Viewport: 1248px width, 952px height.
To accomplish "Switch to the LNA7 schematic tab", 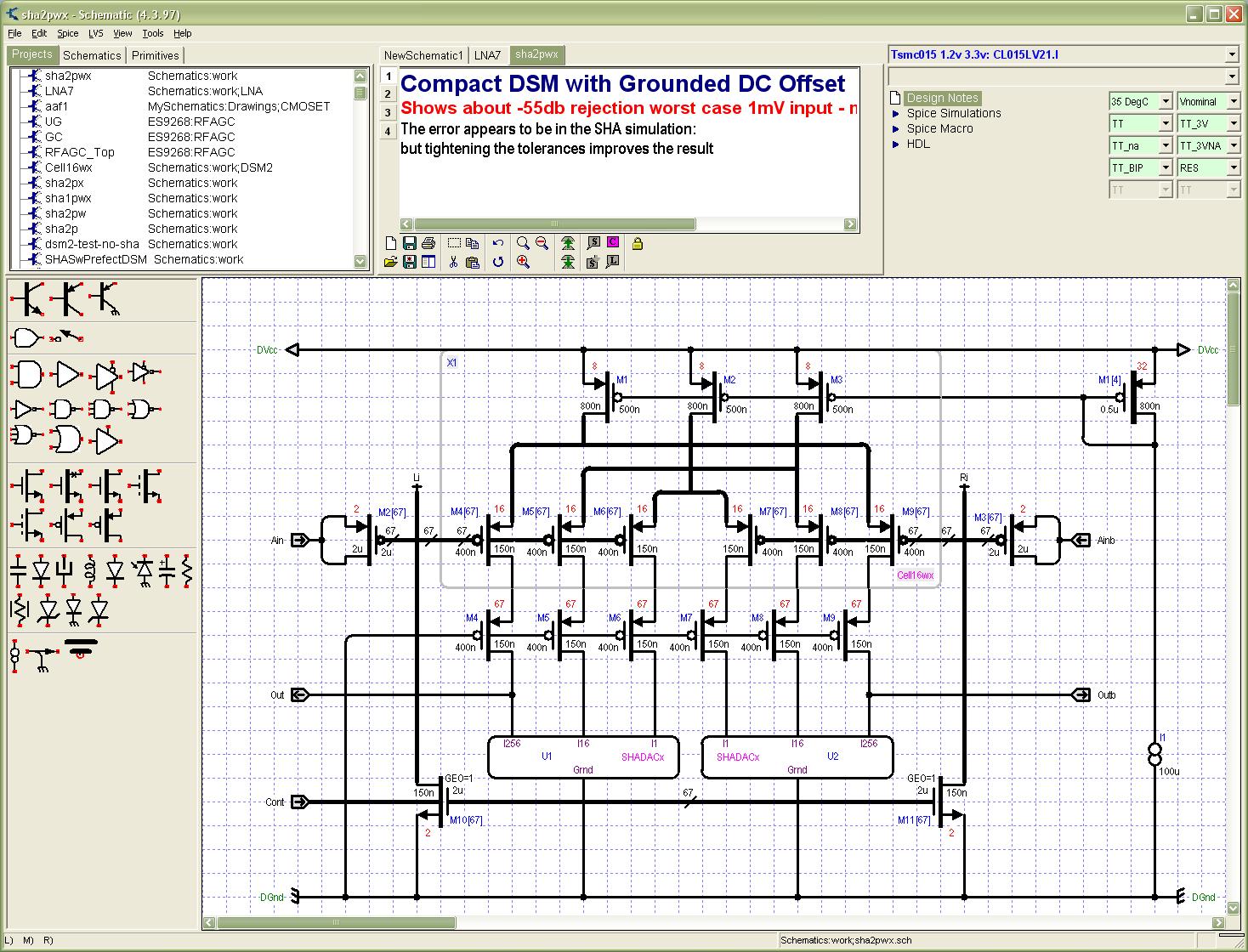I will tap(487, 55).
